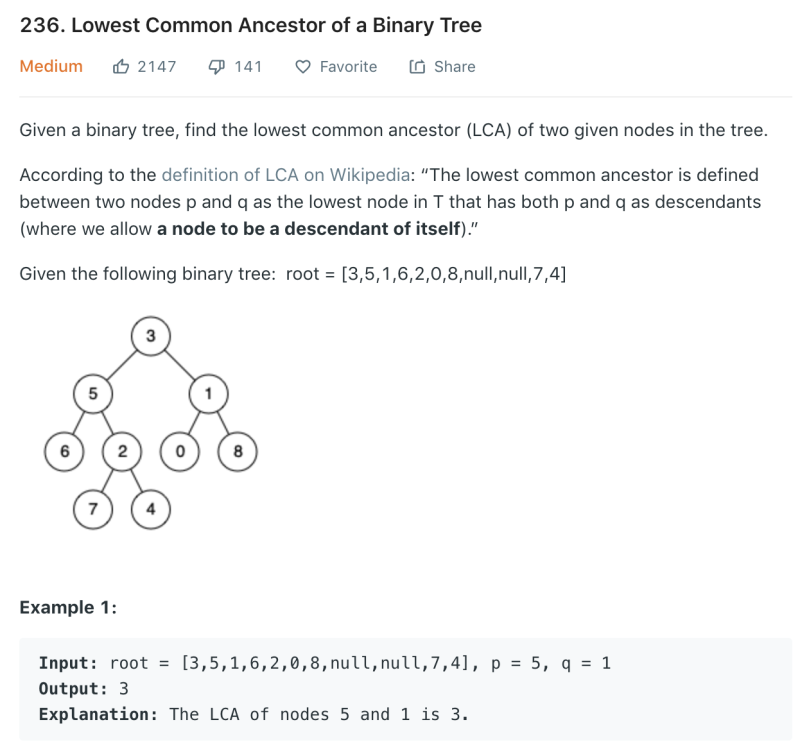800x747 pixels.
Task: Click the Medium difficulty label
Action: click(51, 66)
